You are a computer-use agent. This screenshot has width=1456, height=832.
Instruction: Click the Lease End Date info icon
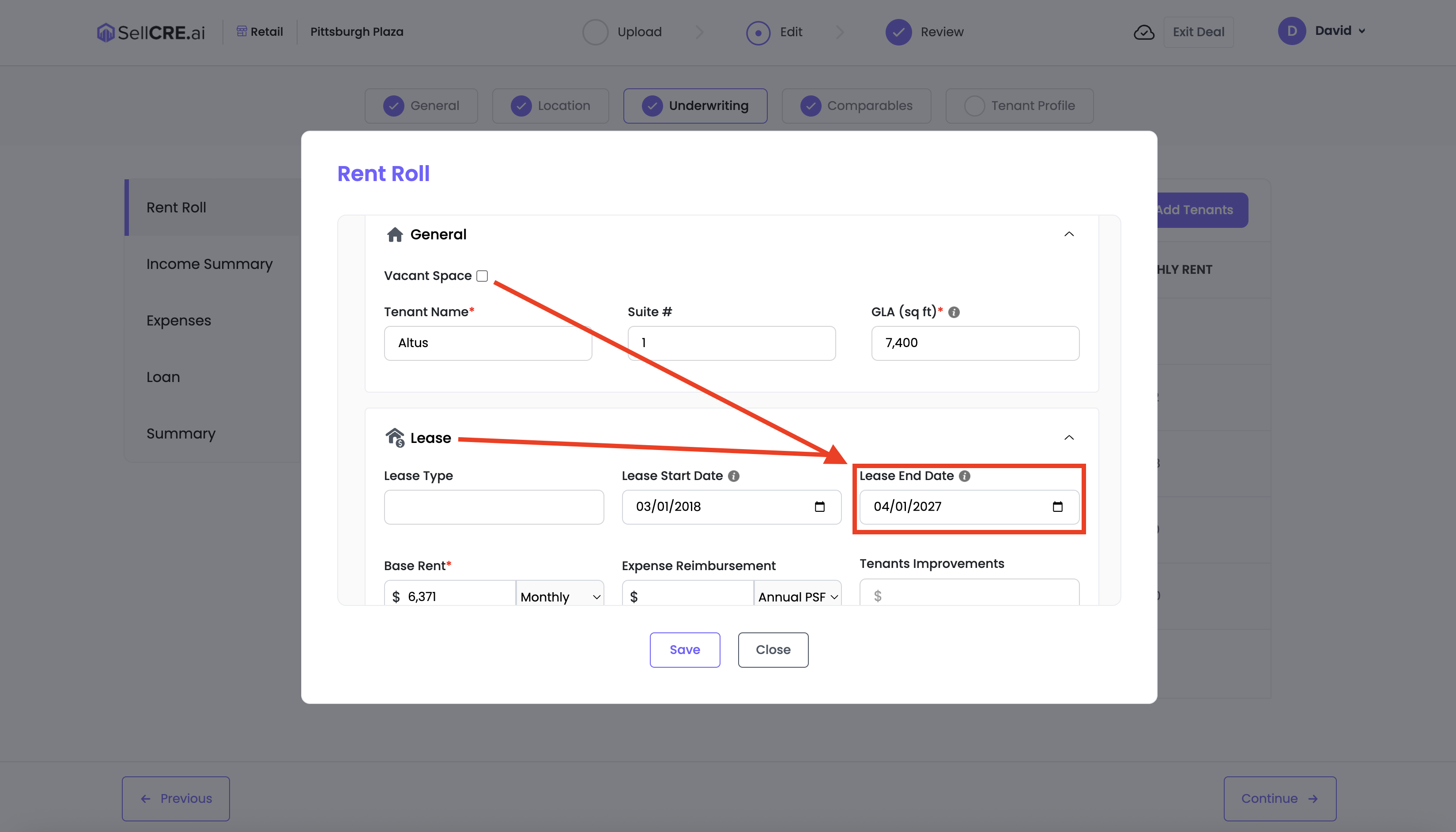click(x=964, y=476)
